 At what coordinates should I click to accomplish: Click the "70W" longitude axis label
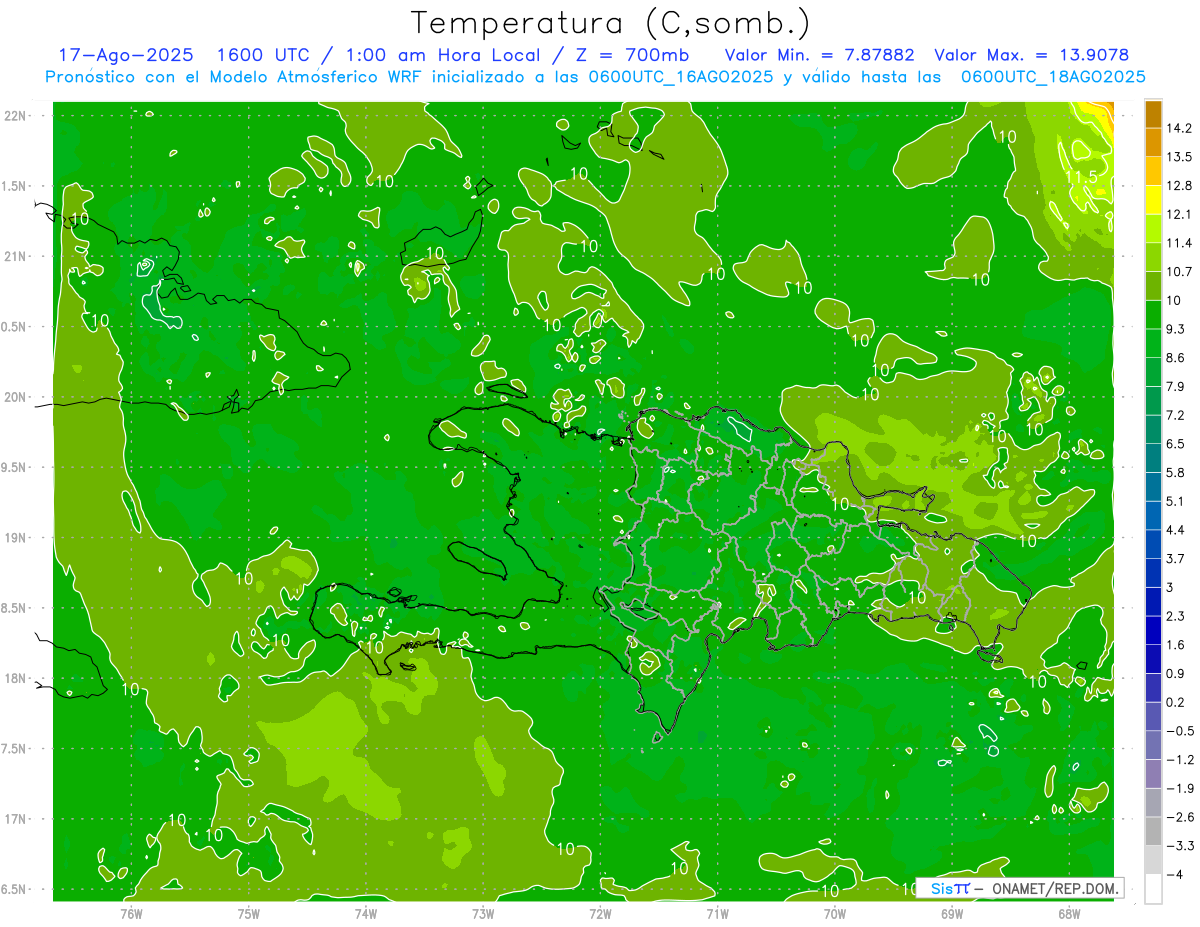[835, 914]
